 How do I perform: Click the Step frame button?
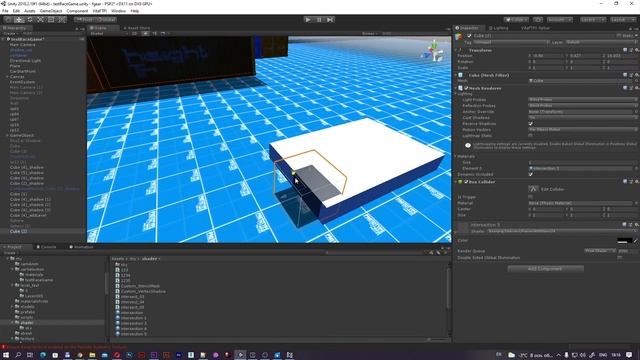[x=330, y=19]
